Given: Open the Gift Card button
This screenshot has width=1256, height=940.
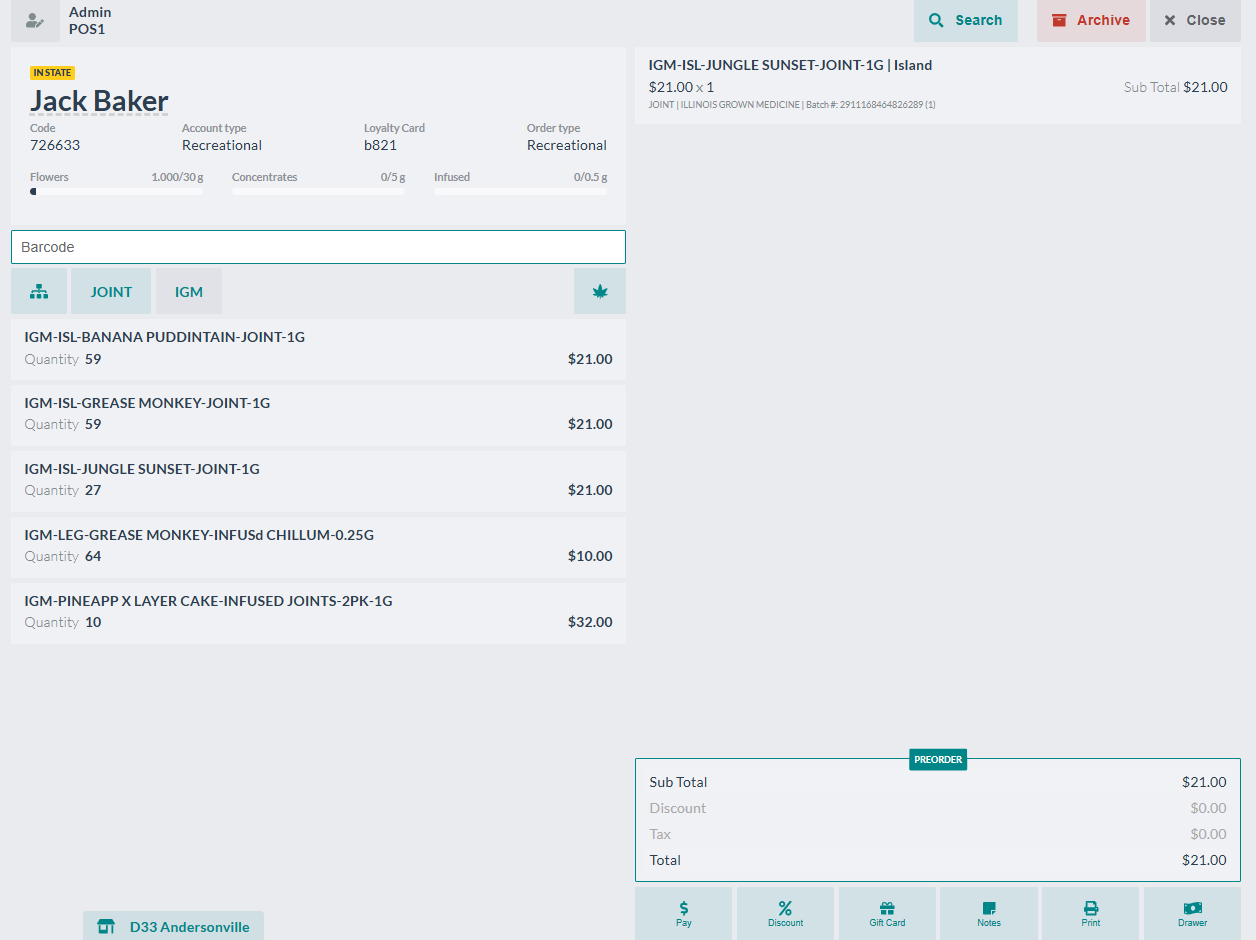Looking at the screenshot, I should point(887,913).
